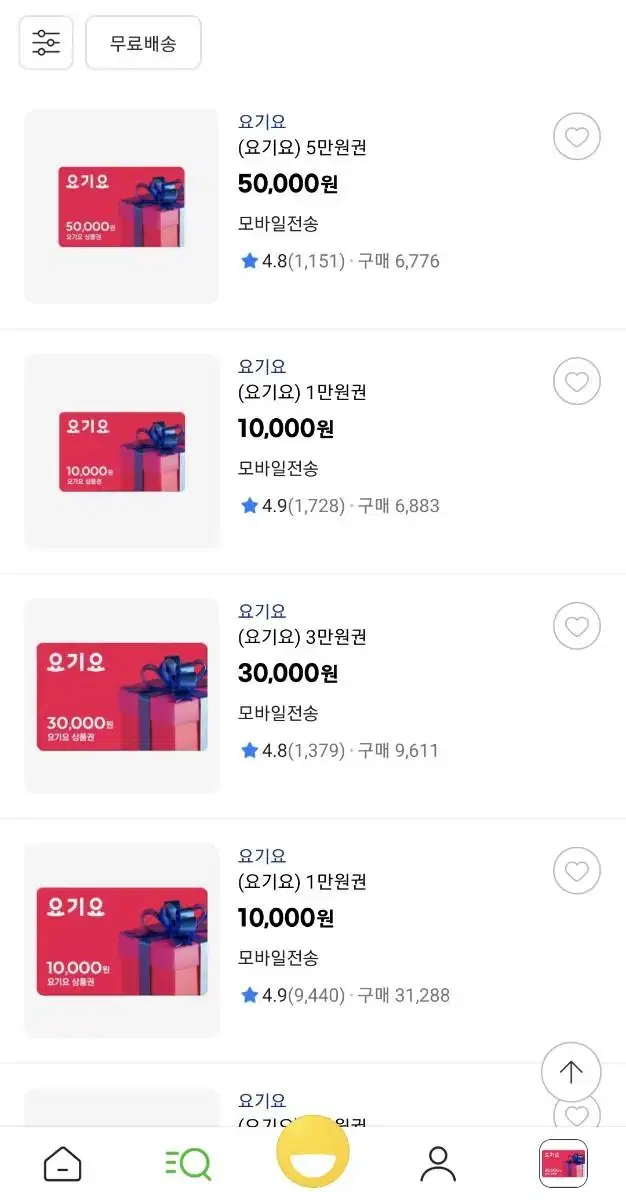This screenshot has height=1200, width=626.
Task: Like the 1만원권 with 9,440 reviews
Action: [x=576, y=872]
